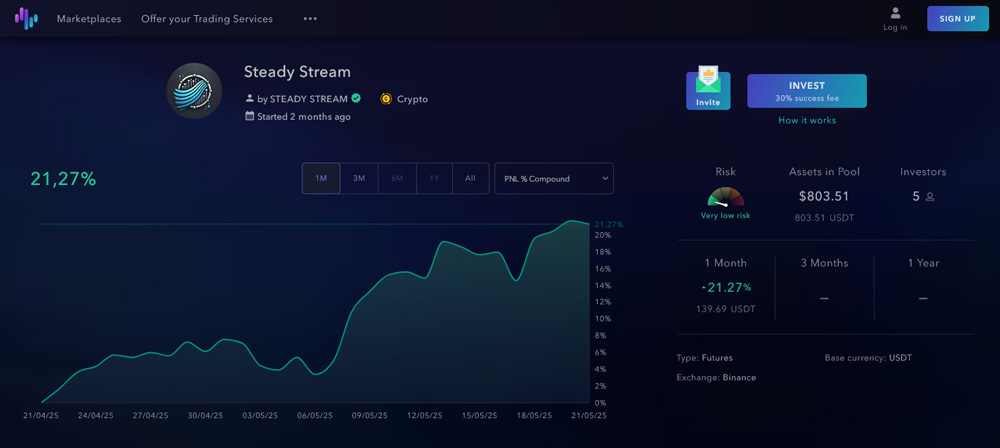
Task: Click the $803.51 assets value
Action: tap(824, 196)
